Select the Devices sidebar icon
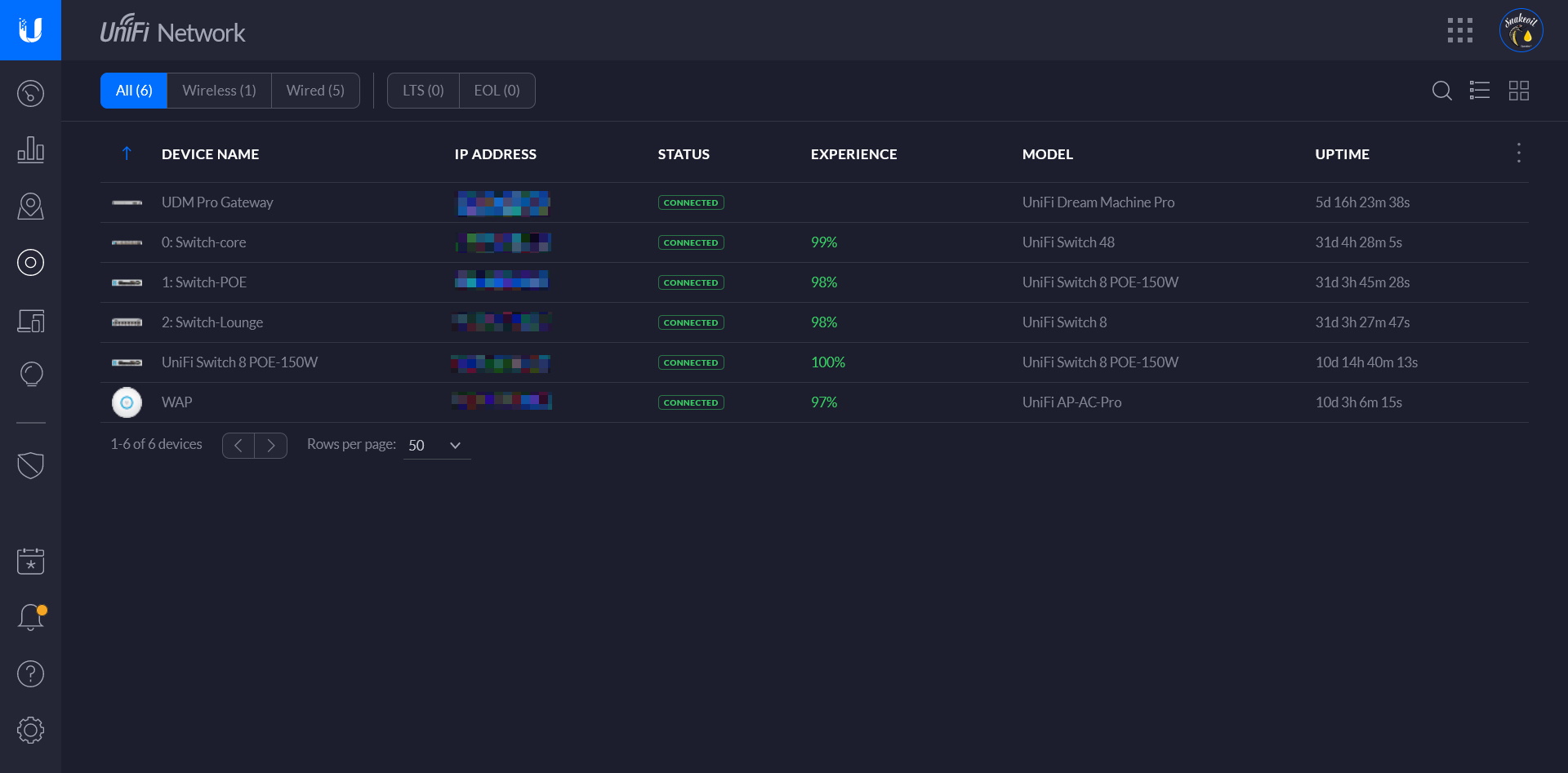 (30, 262)
